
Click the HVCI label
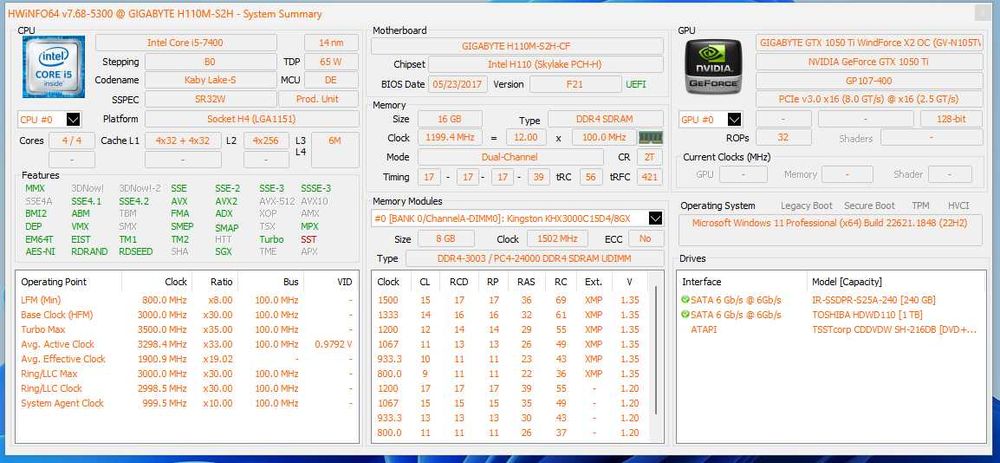coord(959,206)
